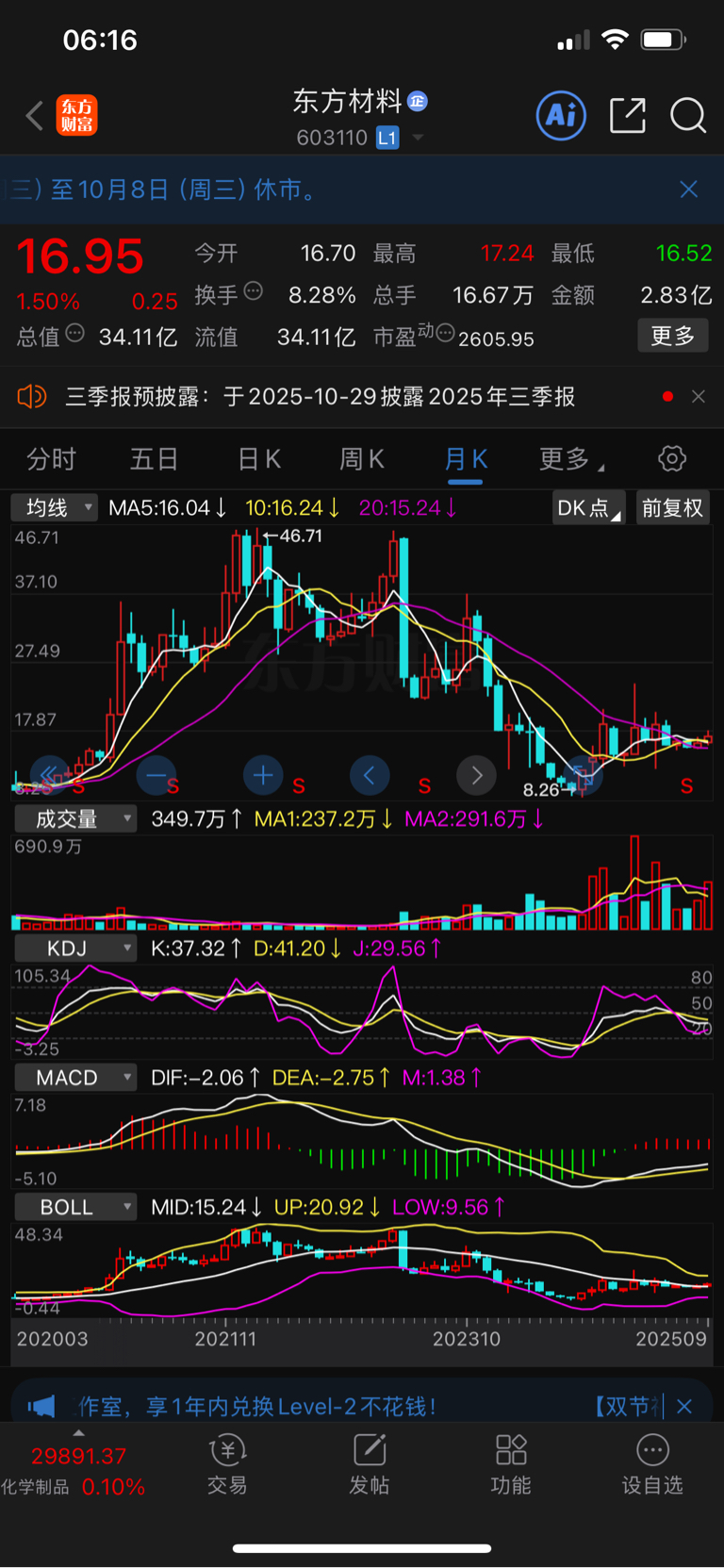Dismiss the 三季报预披露 announcement row

[x=699, y=397]
